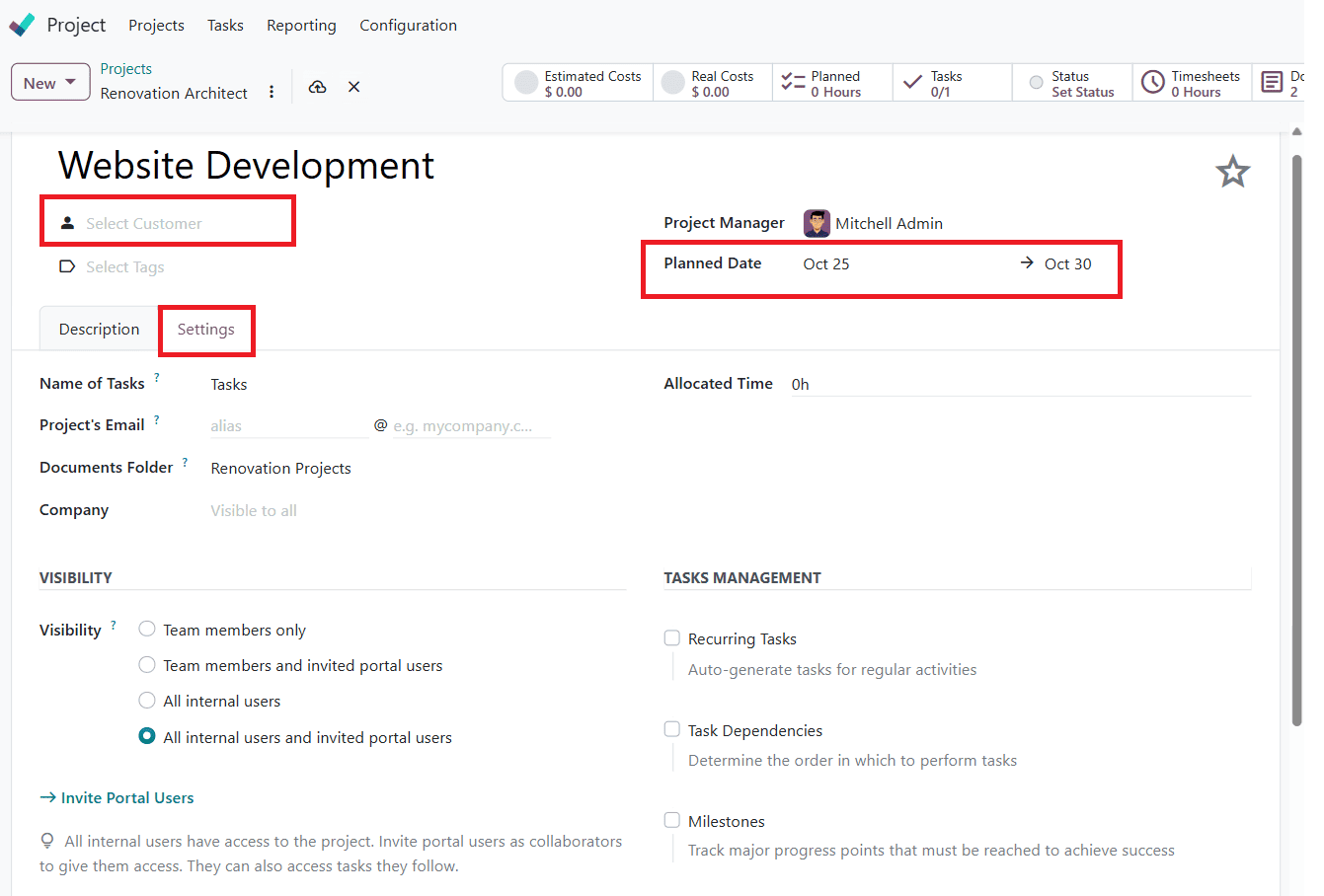Screen dimensions: 1324x896
Task: Discard changes with the X icon
Action: [x=353, y=87]
